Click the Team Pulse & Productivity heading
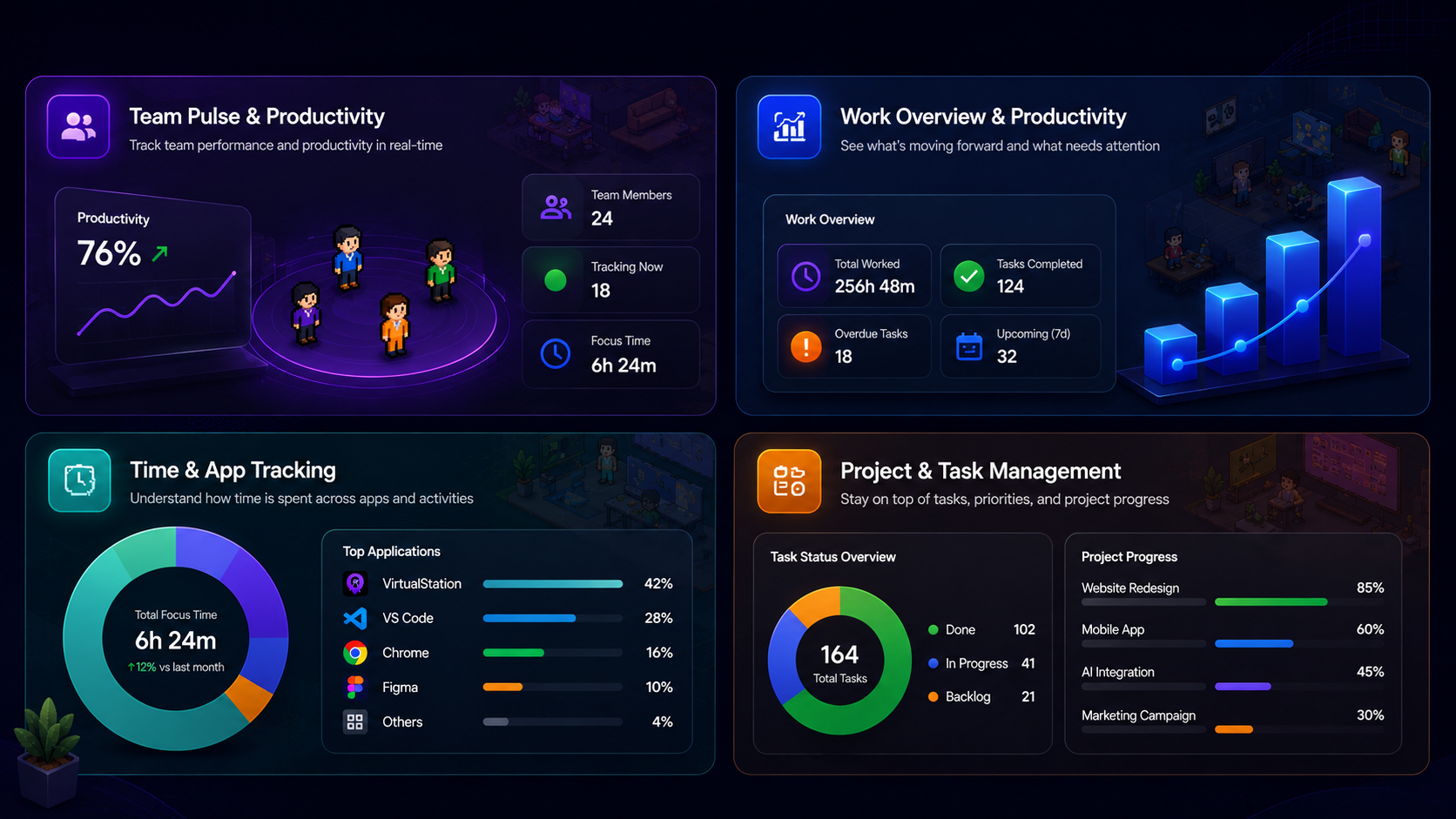The width and height of the screenshot is (1456, 819). click(257, 117)
